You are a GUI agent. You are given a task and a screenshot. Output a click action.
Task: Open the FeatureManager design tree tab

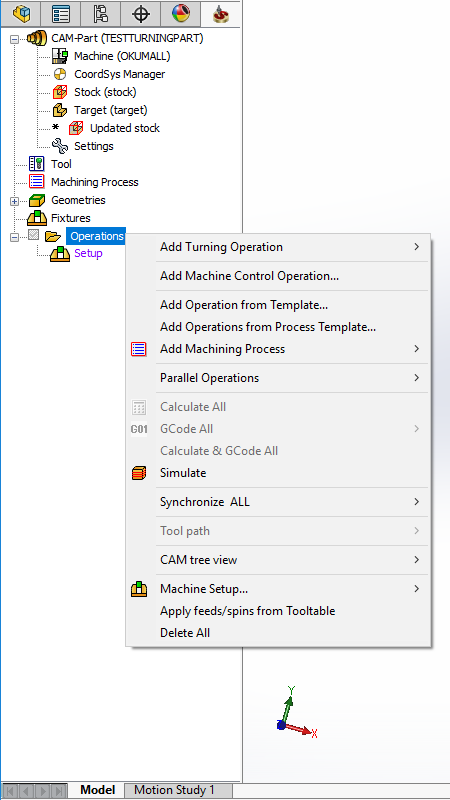coord(21,14)
